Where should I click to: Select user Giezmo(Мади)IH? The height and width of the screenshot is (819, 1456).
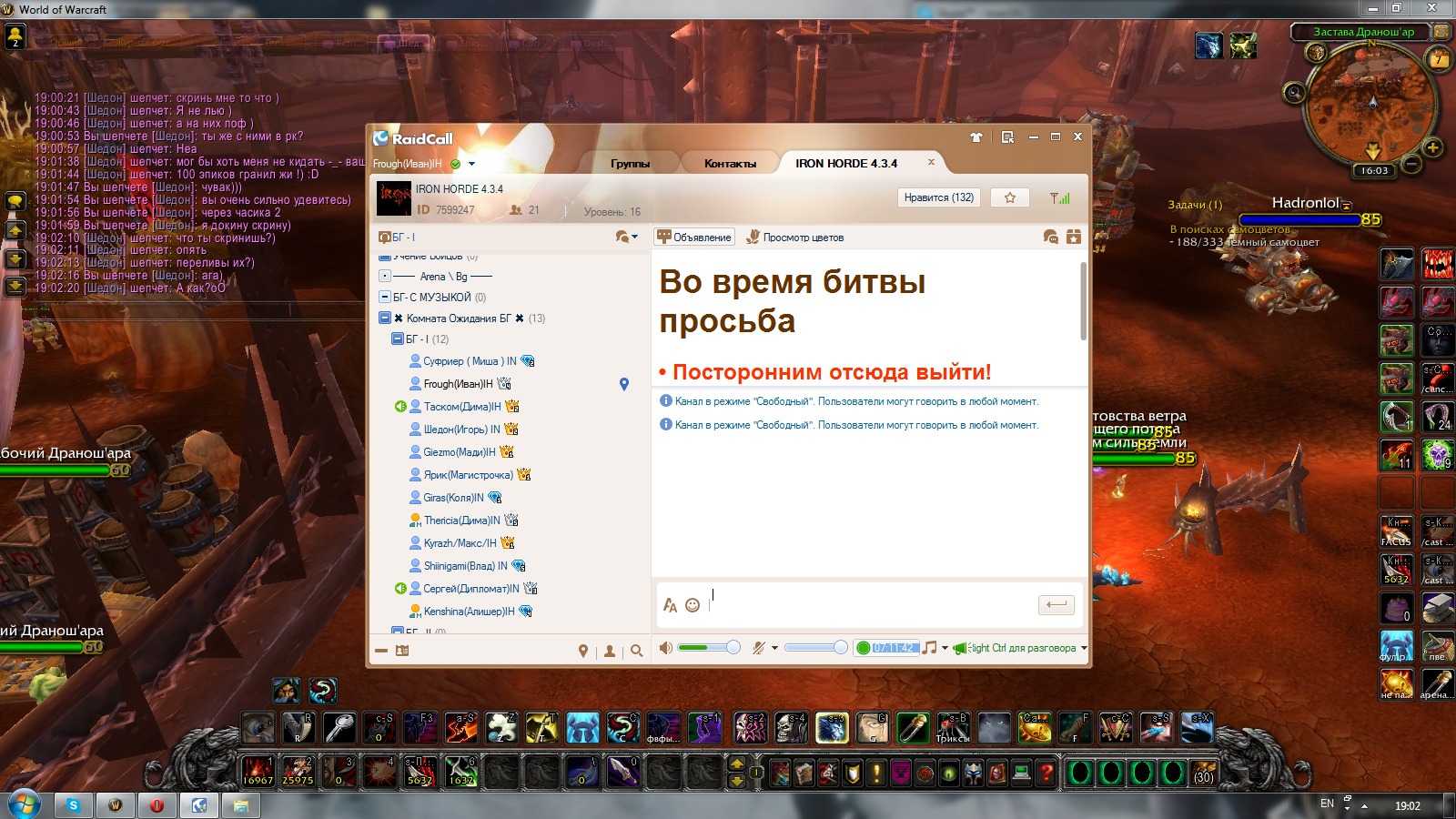pyautogui.click(x=460, y=452)
